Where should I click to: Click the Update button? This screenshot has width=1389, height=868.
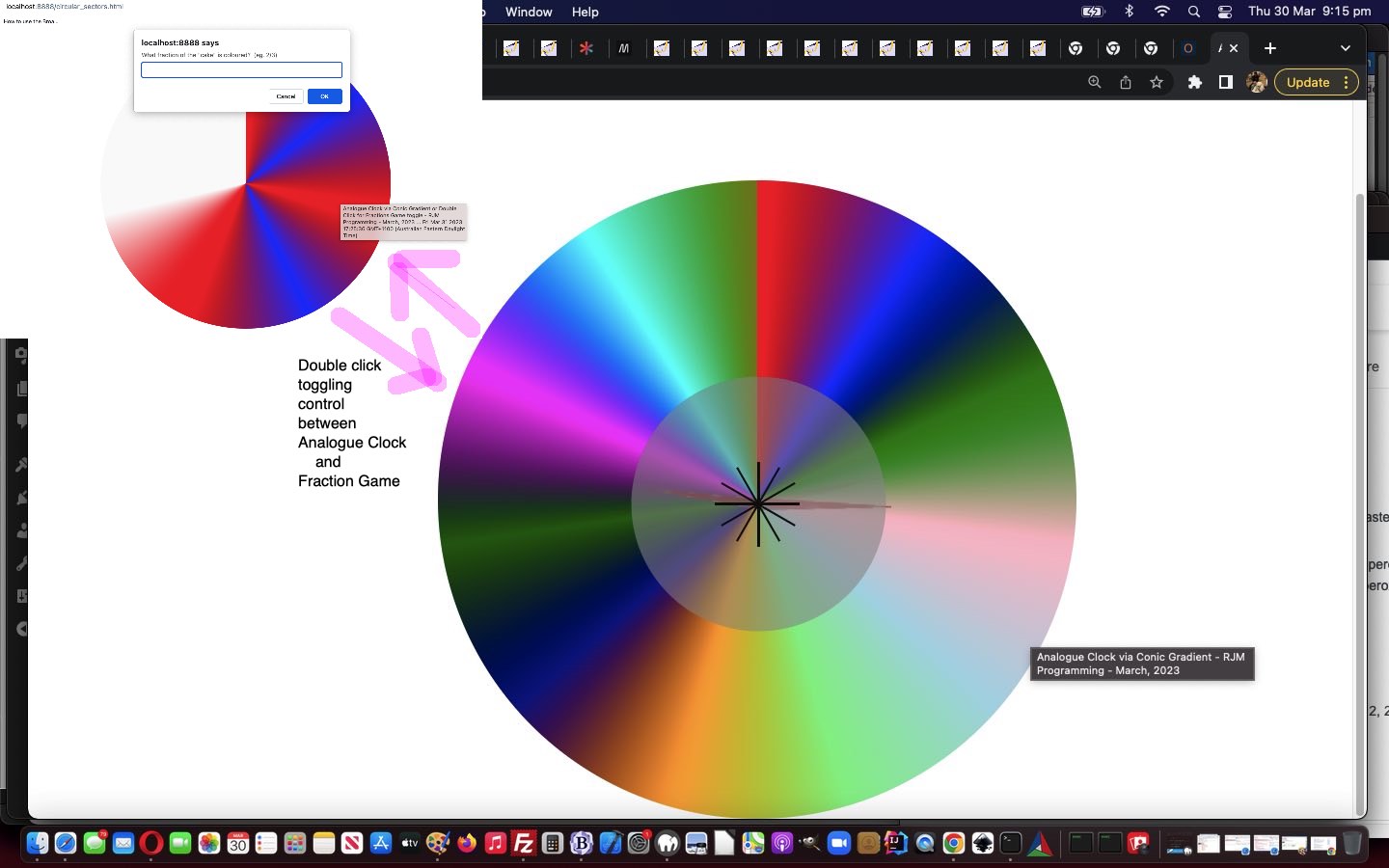(x=1307, y=83)
